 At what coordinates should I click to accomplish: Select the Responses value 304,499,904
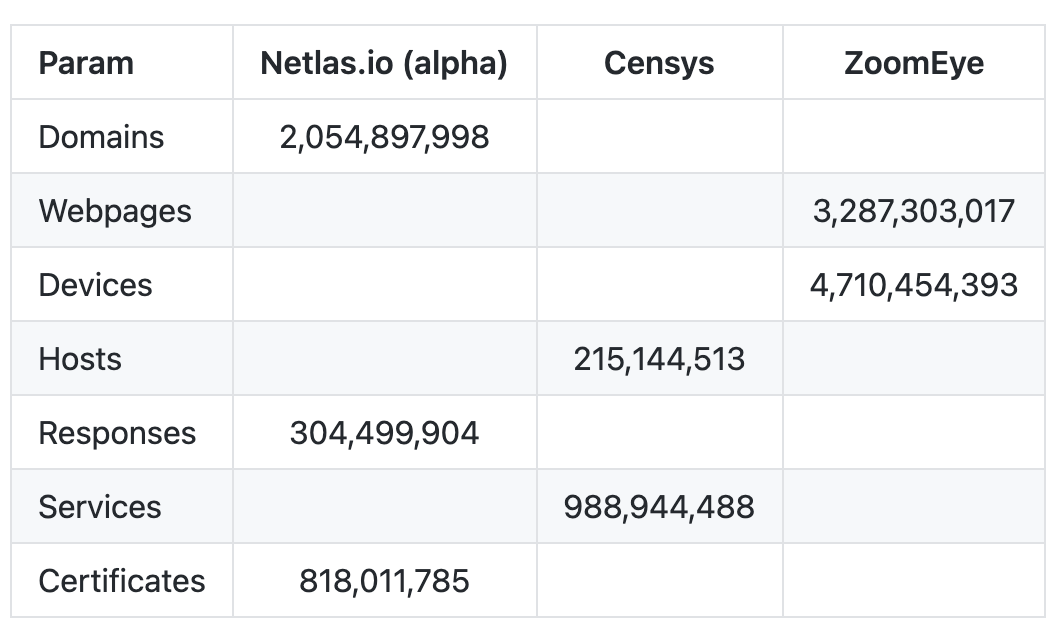(x=384, y=433)
